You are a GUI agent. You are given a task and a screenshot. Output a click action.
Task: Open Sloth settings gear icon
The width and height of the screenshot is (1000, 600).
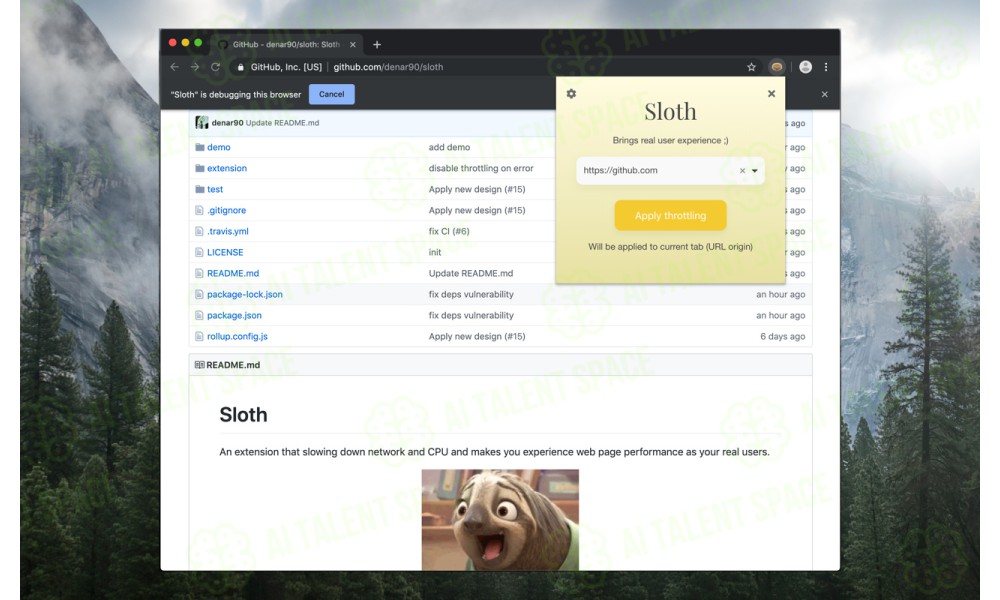pyautogui.click(x=571, y=94)
